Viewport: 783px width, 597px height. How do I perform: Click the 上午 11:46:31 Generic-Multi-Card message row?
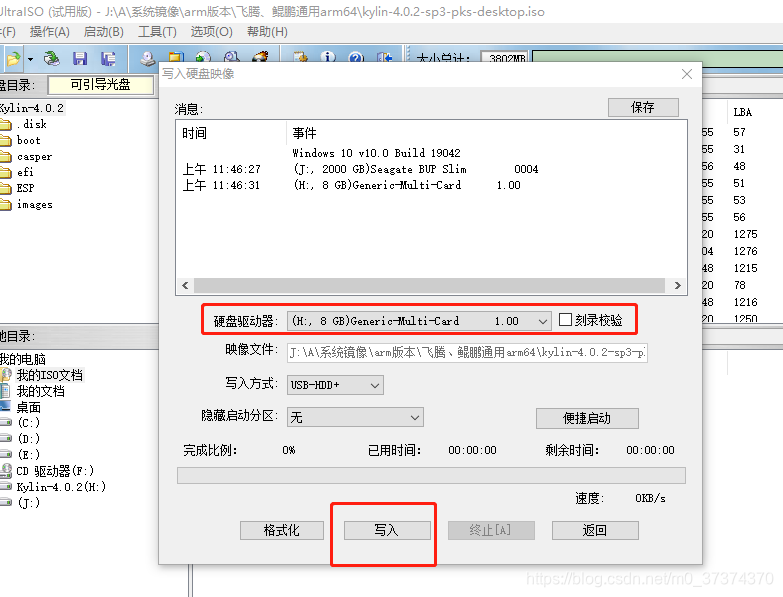coord(351,185)
